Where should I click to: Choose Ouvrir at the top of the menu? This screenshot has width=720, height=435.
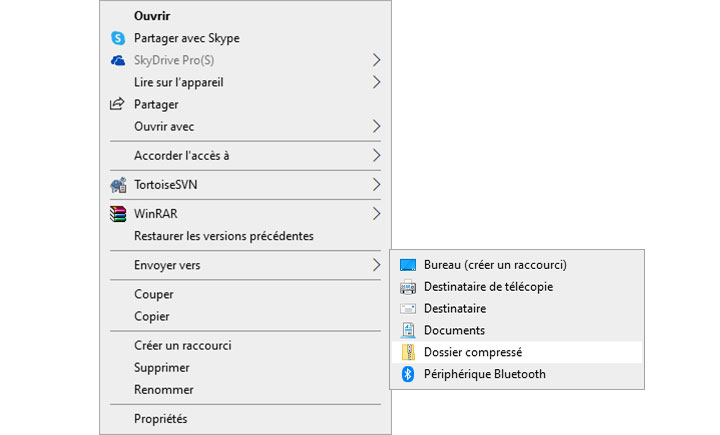152,16
